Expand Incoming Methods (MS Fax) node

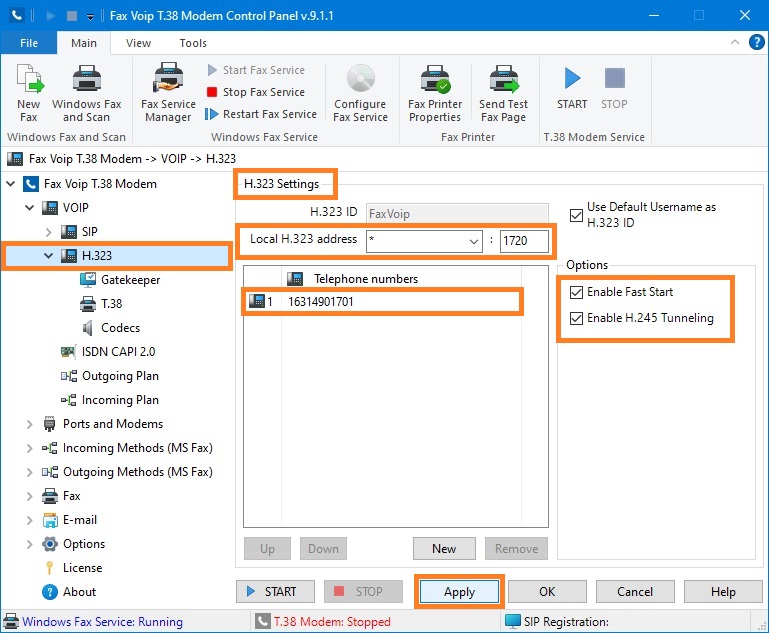(x=29, y=448)
